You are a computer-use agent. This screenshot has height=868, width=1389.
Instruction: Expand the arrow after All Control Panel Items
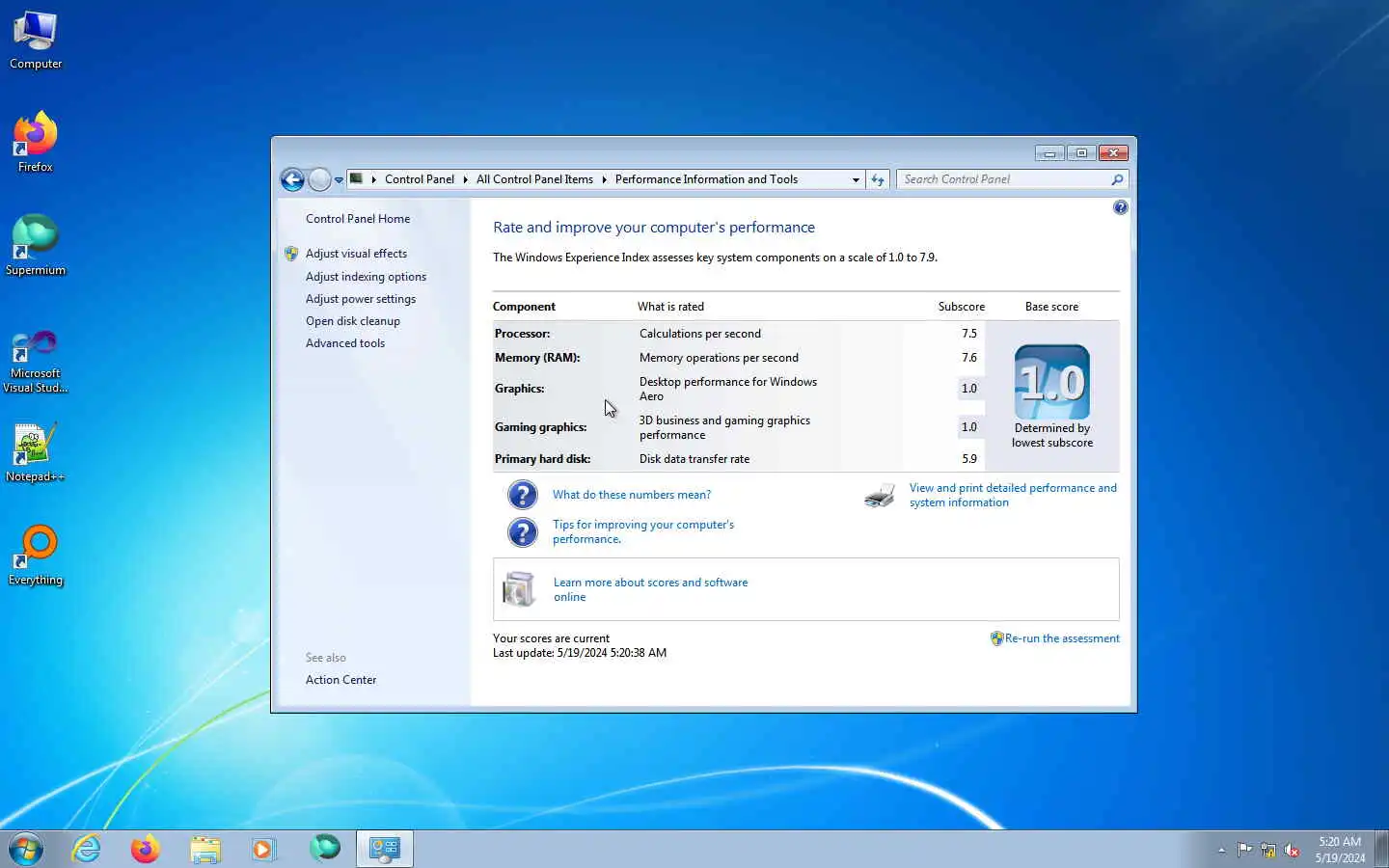coord(604,179)
